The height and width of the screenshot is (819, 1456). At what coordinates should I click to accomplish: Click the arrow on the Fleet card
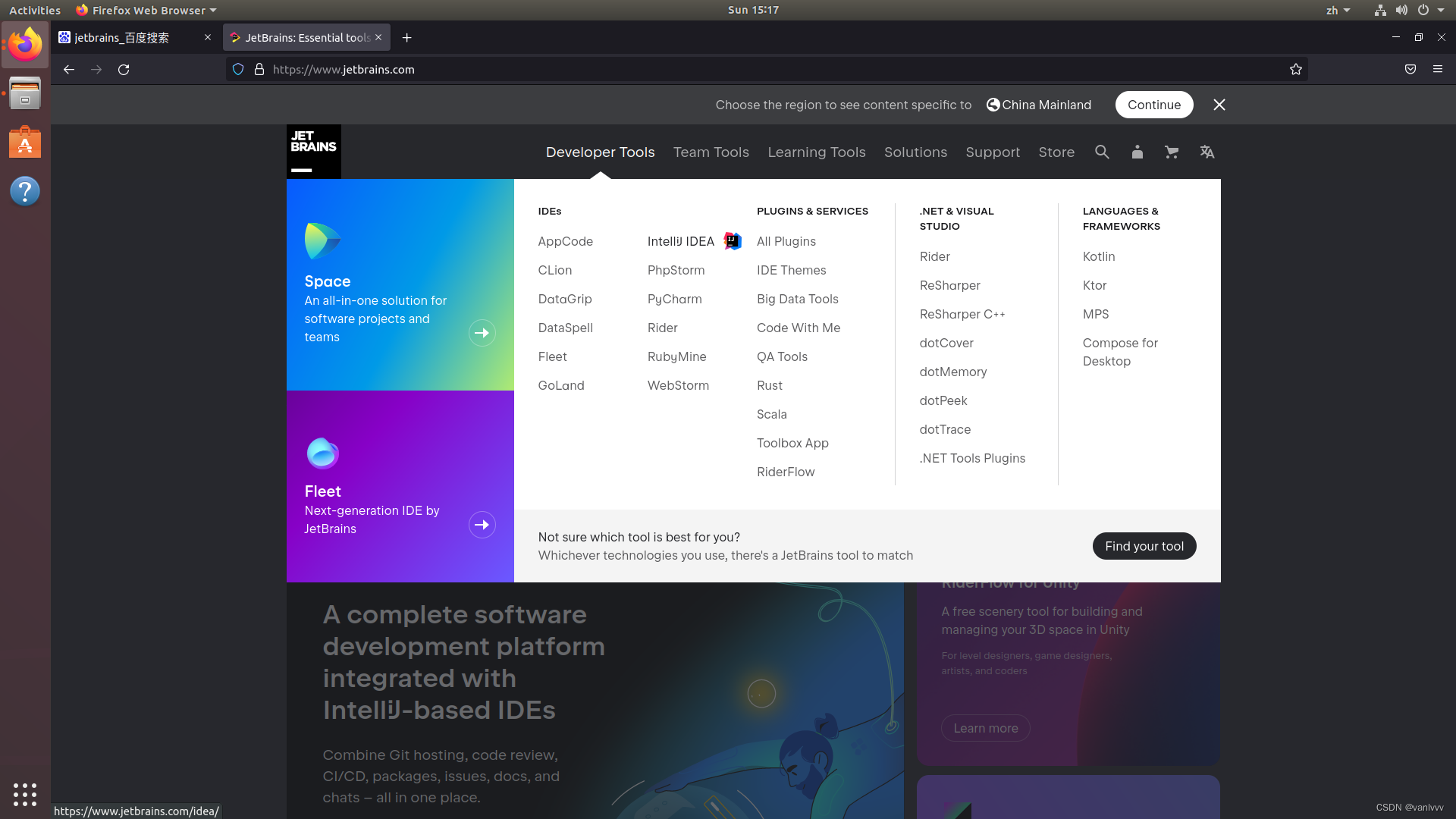[482, 524]
